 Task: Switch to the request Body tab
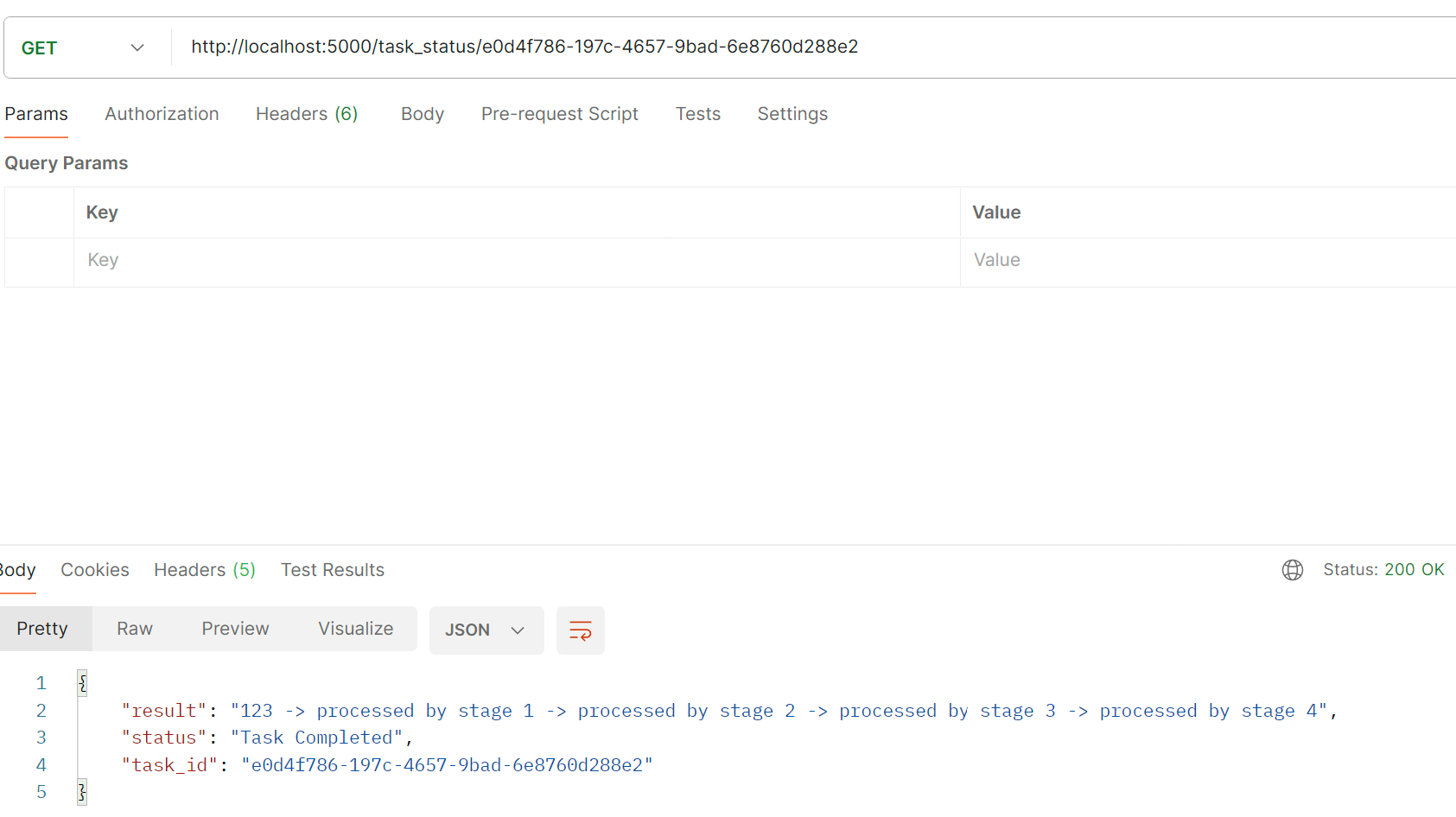point(423,114)
